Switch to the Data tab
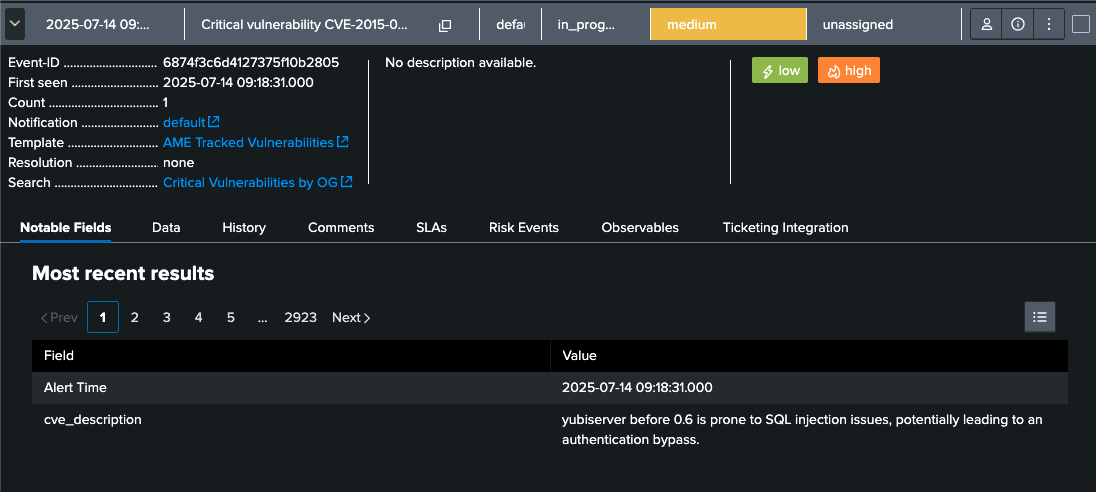 (166, 227)
